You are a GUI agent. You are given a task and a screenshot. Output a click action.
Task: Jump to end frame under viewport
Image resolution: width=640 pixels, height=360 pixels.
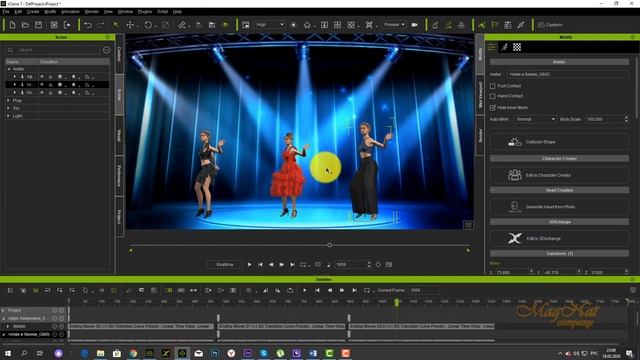[292, 264]
